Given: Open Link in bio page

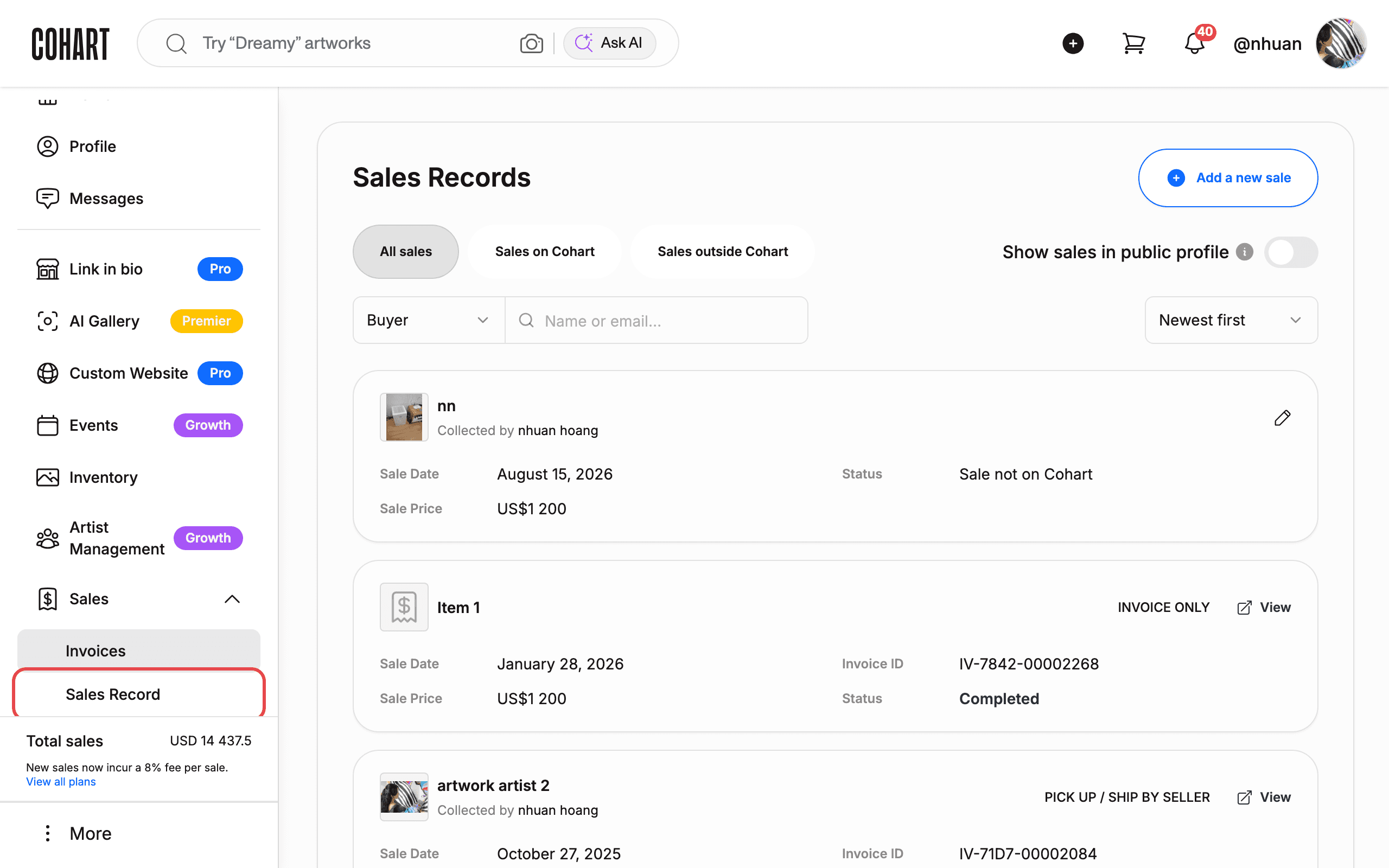Looking at the screenshot, I should [x=139, y=269].
